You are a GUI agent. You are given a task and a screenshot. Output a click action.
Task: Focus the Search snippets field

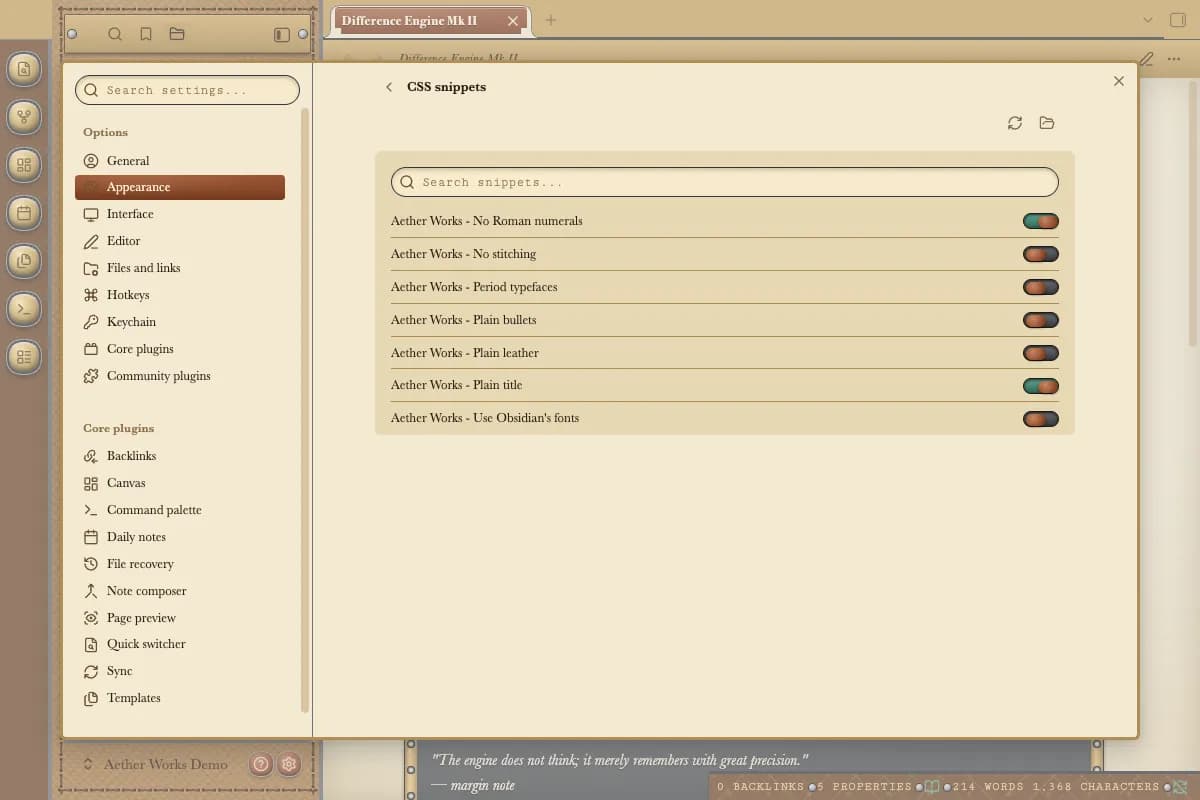point(725,182)
